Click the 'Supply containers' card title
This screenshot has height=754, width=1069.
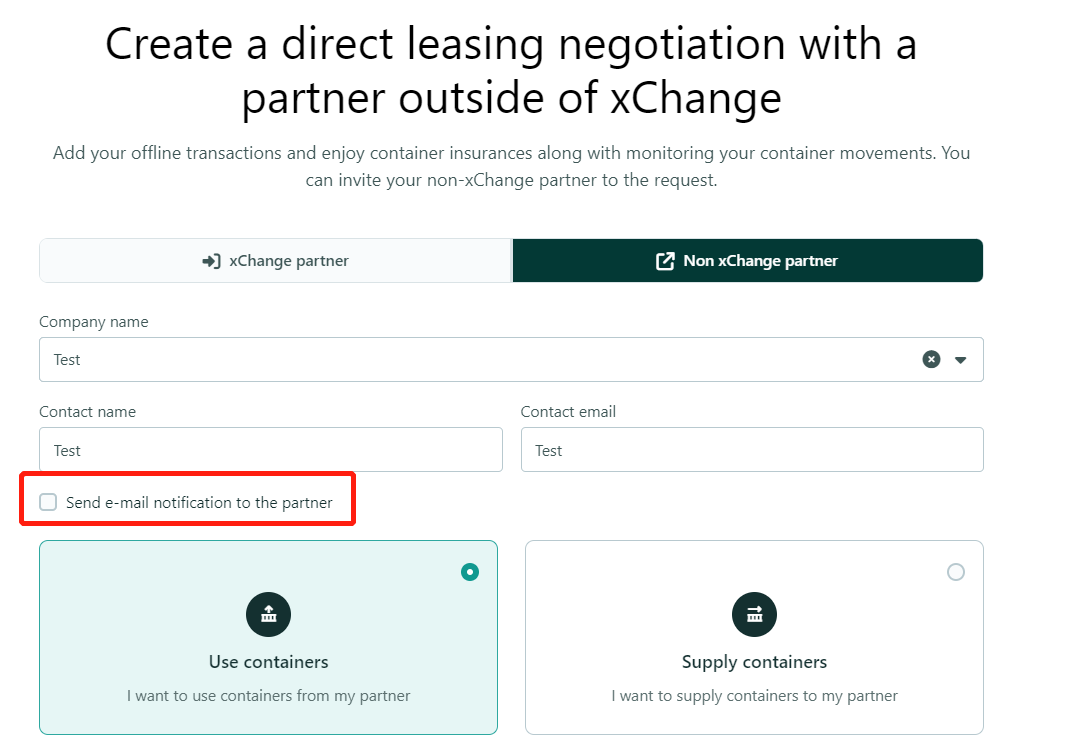coord(754,662)
